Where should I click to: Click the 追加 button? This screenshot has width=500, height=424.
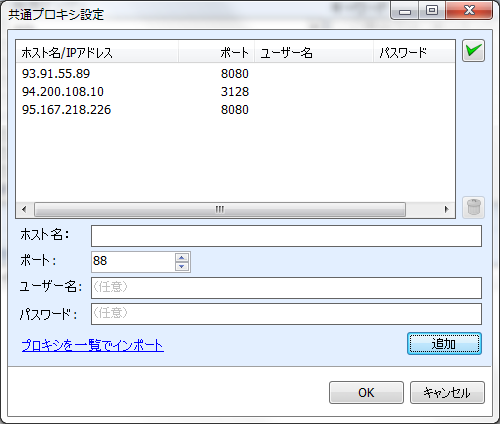444,344
